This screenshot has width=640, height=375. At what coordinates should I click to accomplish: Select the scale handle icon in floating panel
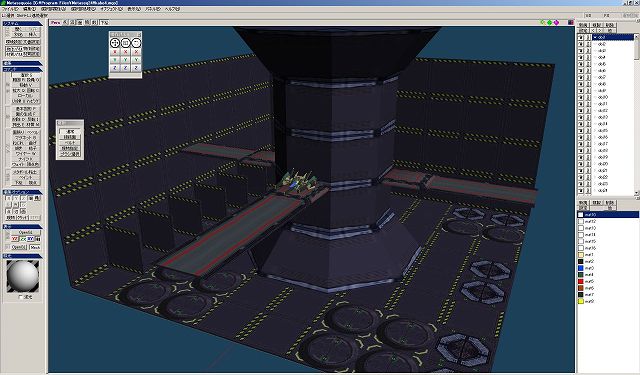(125, 42)
